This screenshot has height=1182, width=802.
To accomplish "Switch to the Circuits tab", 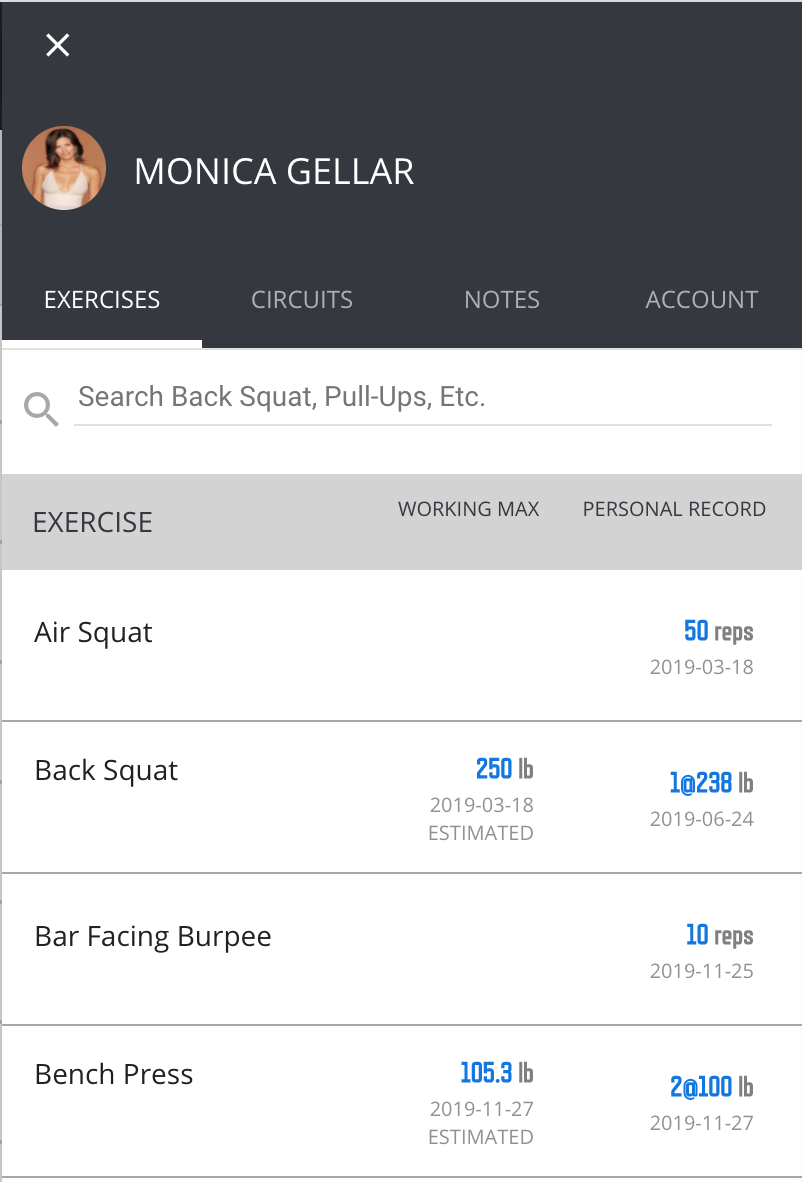I will click(x=302, y=300).
